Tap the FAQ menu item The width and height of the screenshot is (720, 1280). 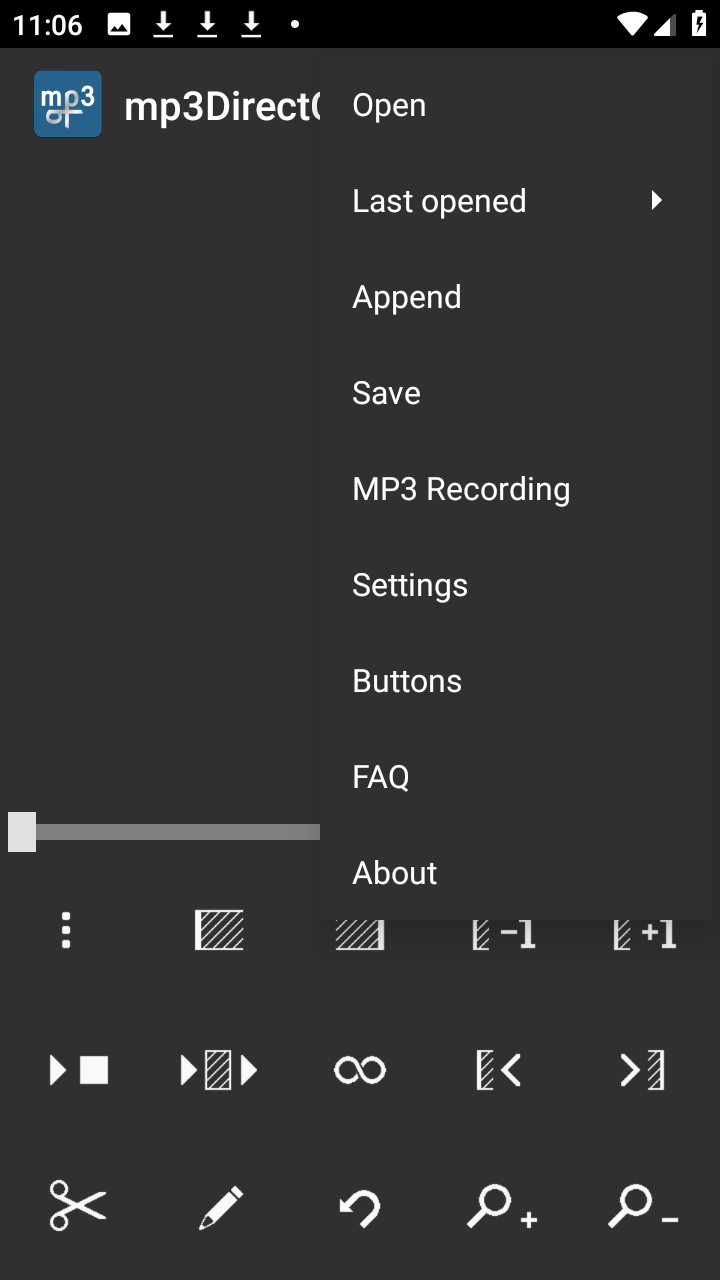coord(381,777)
